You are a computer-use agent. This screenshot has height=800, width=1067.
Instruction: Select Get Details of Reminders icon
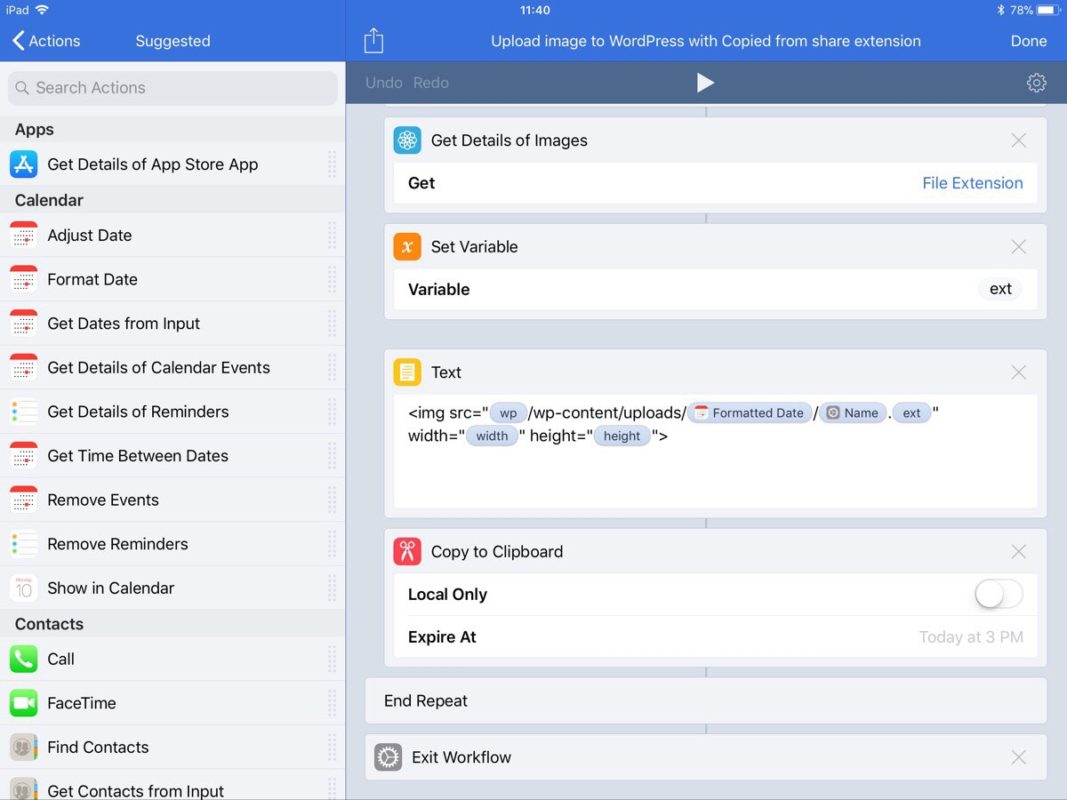tap(24, 412)
